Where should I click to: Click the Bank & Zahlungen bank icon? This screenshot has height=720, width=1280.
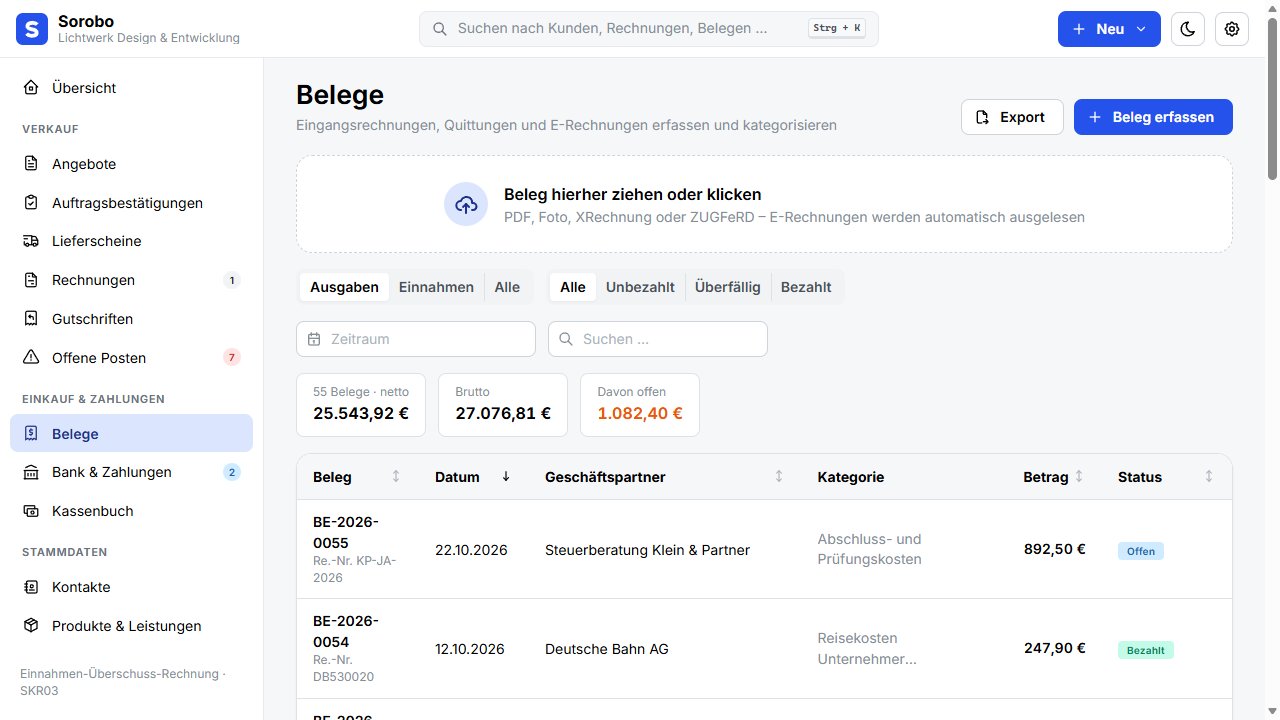(x=32, y=472)
